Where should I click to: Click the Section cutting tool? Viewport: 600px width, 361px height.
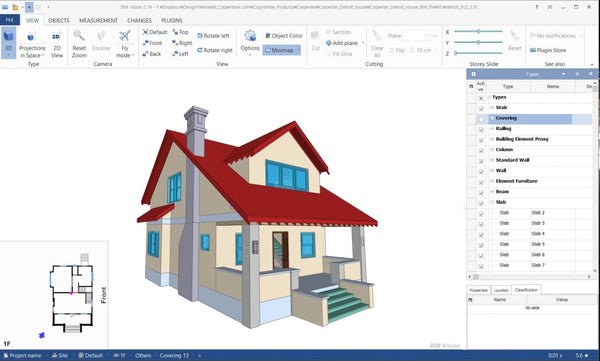[x=338, y=32]
